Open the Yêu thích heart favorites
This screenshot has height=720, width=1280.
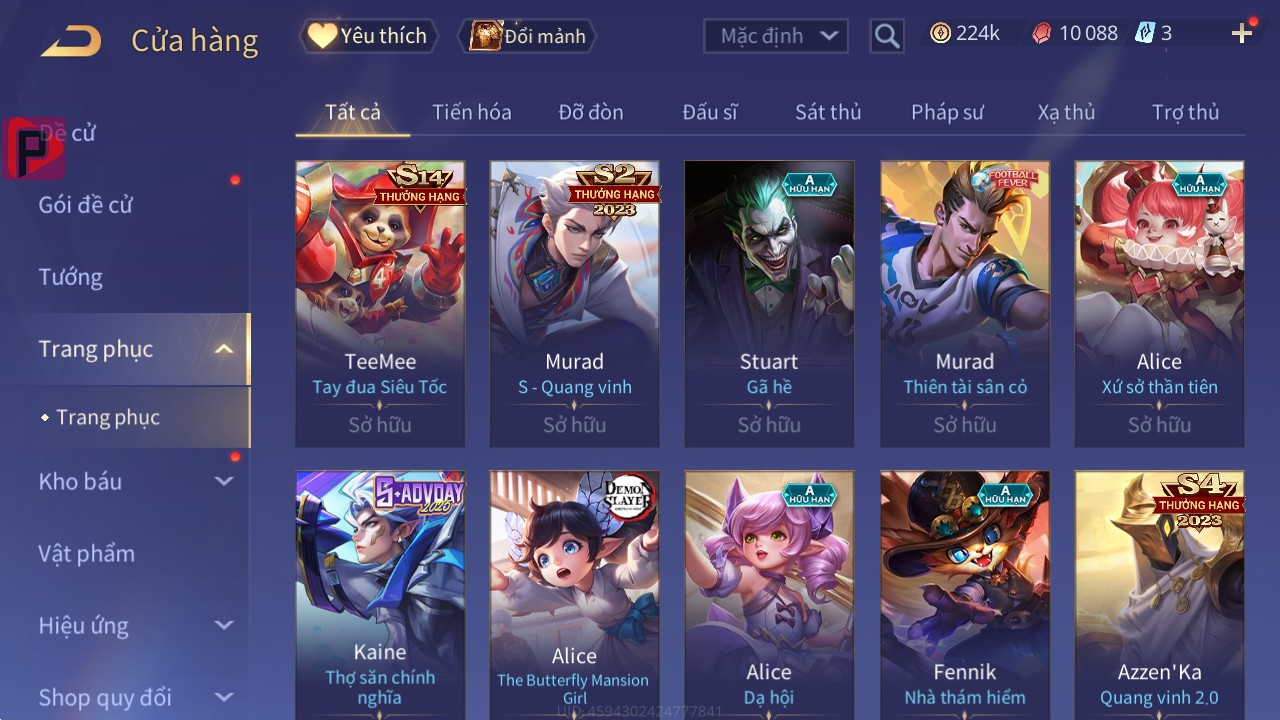(368, 36)
